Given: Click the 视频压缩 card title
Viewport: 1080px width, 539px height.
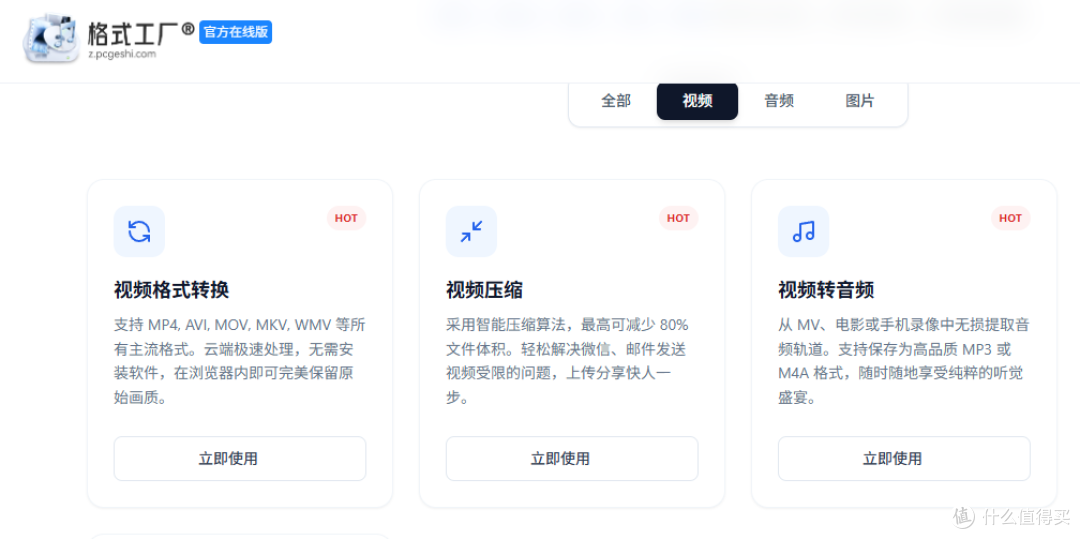Looking at the screenshot, I should click(484, 290).
